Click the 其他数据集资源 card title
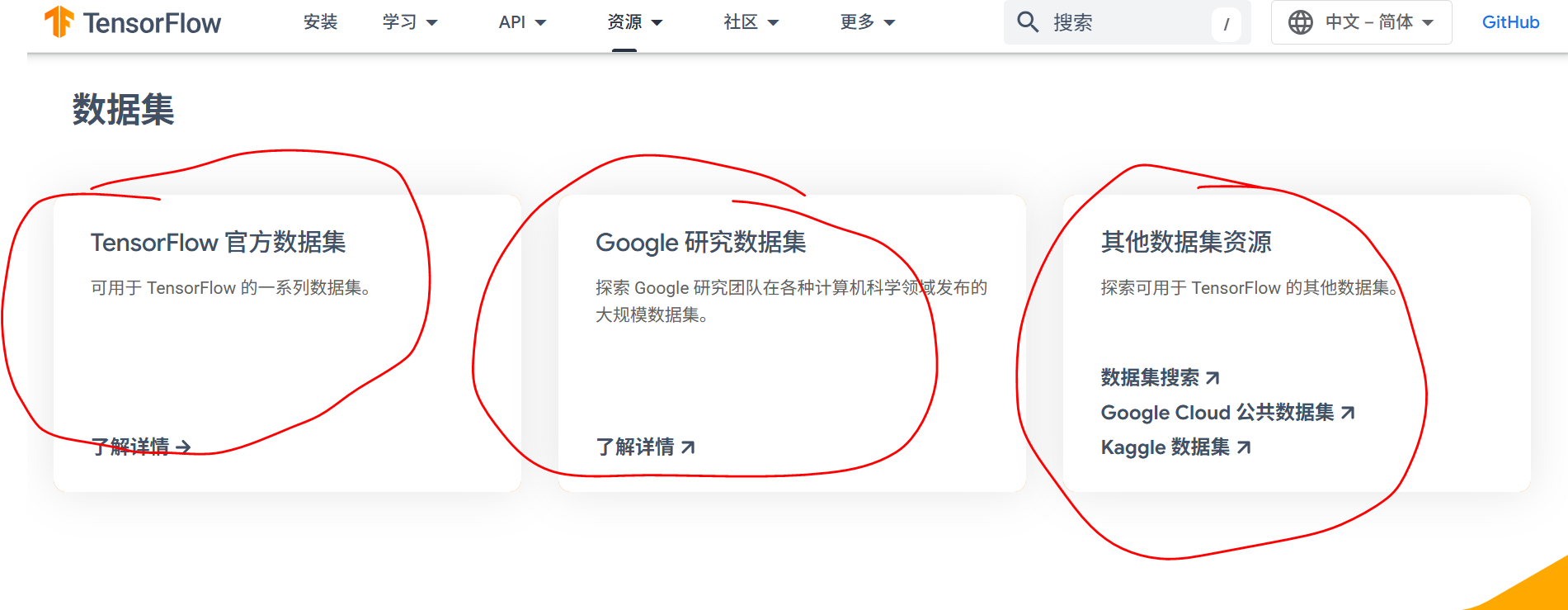Image resolution: width=1568 pixels, height=610 pixels. (x=1186, y=242)
